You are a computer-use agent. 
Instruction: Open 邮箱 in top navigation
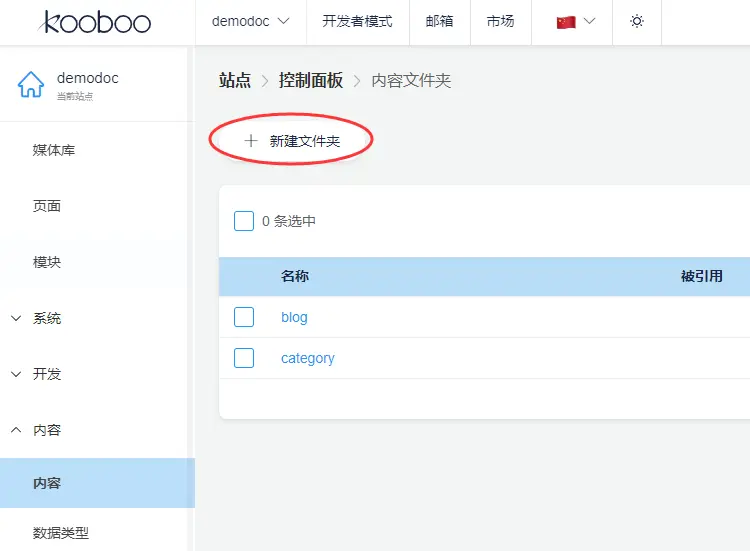439,21
